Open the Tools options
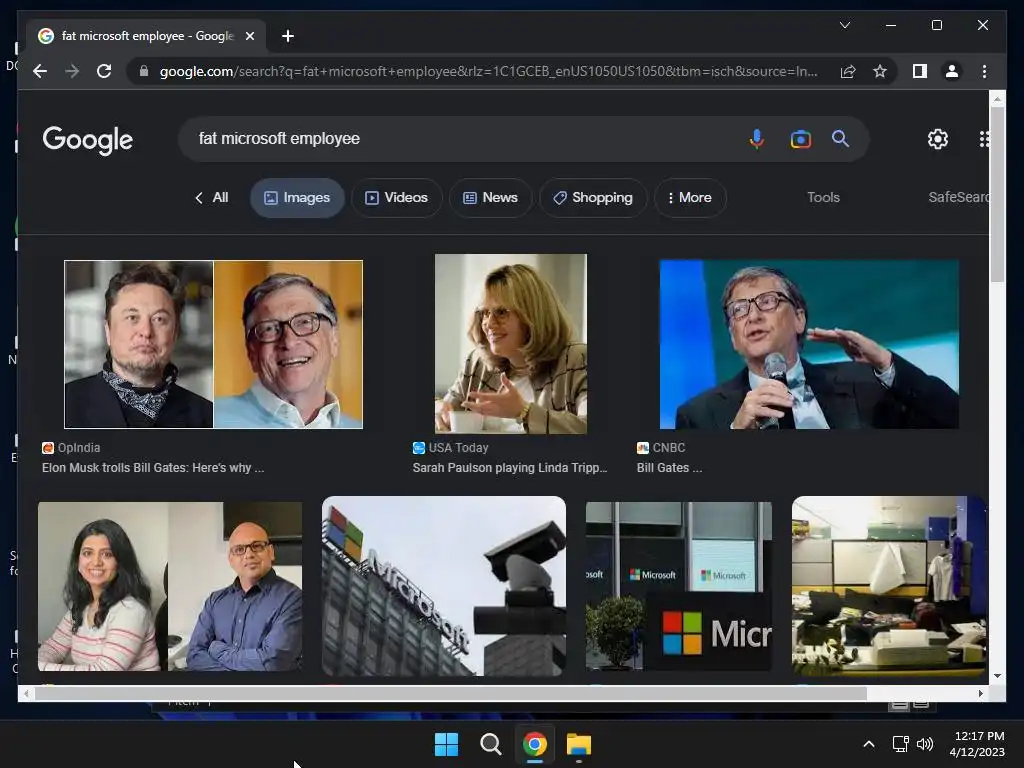This screenshot has width=1024, height=768. [823, 197]
